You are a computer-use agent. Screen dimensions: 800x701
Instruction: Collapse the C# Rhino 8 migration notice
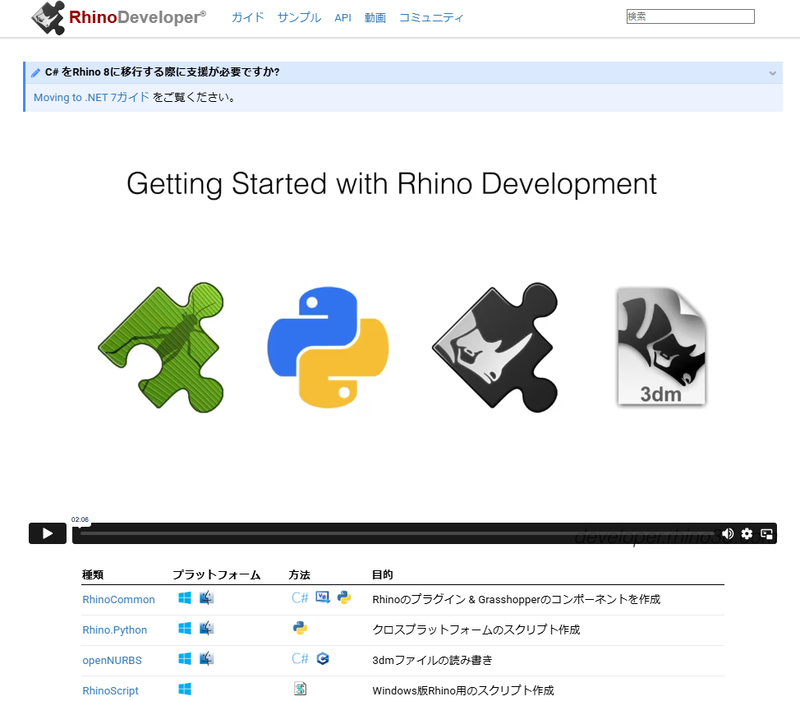(x=772, y=73)
